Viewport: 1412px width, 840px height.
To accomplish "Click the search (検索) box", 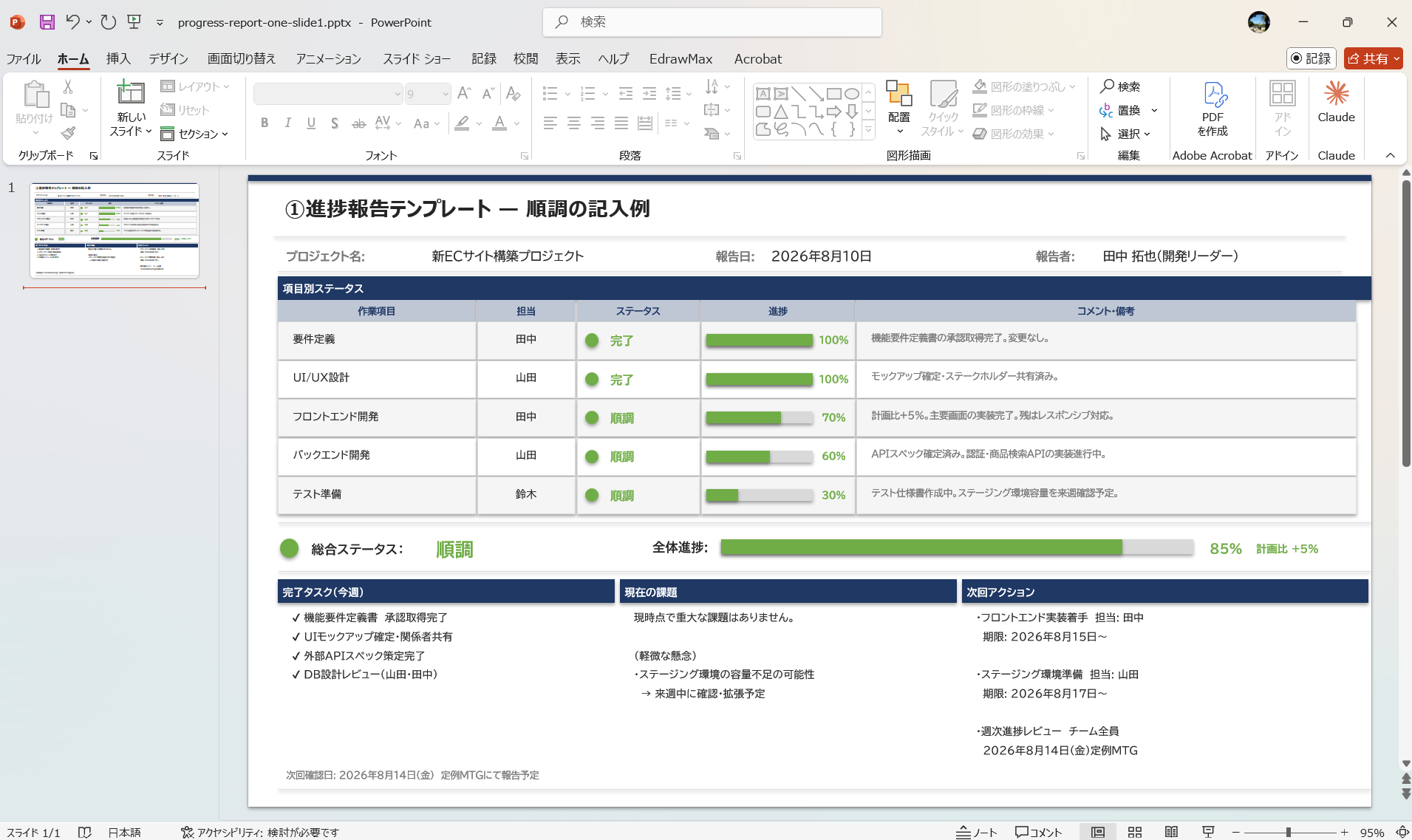I will (x=712, y=22).
